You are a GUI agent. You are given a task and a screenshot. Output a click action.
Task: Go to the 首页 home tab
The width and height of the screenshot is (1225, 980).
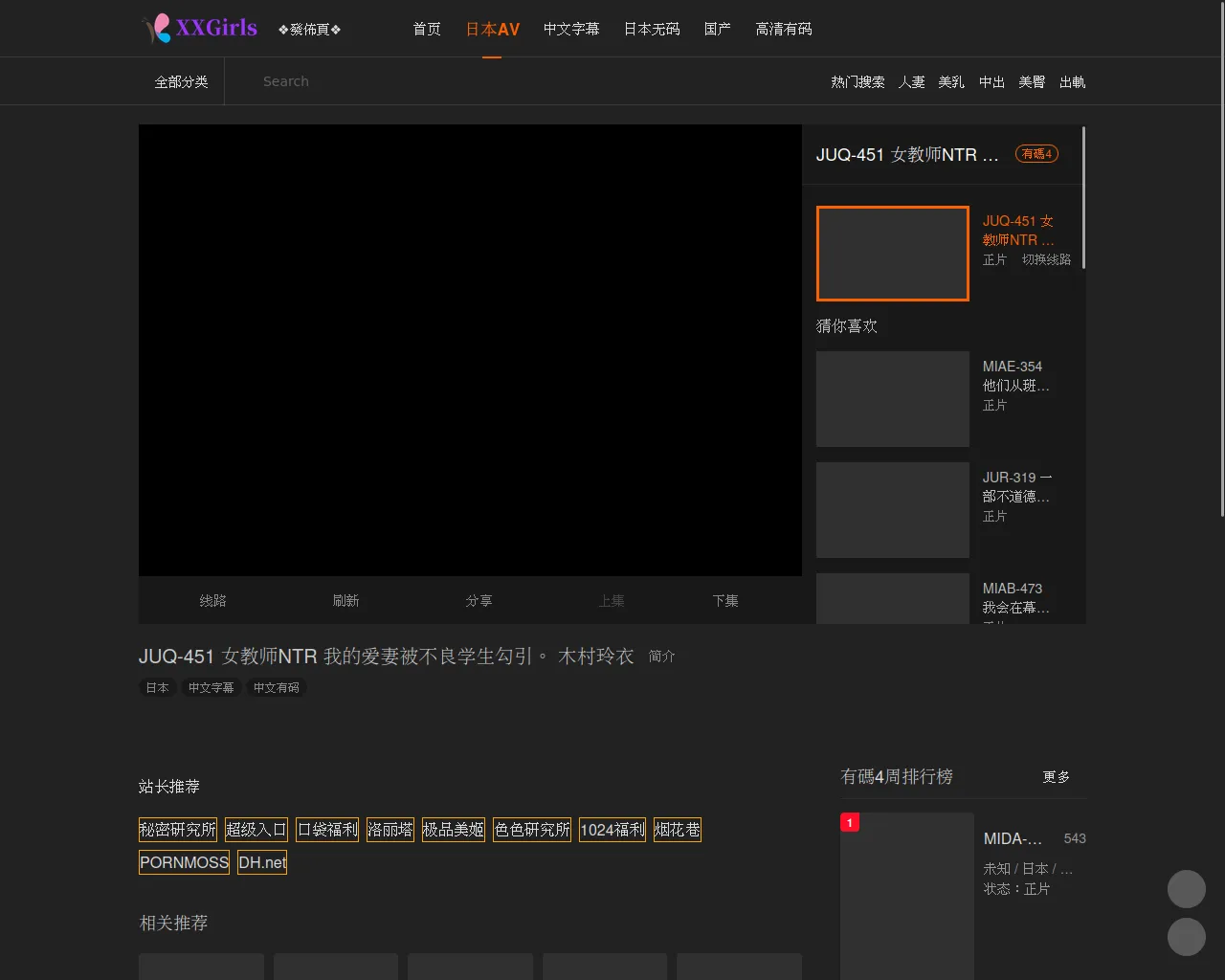click(x=427, y=29)
